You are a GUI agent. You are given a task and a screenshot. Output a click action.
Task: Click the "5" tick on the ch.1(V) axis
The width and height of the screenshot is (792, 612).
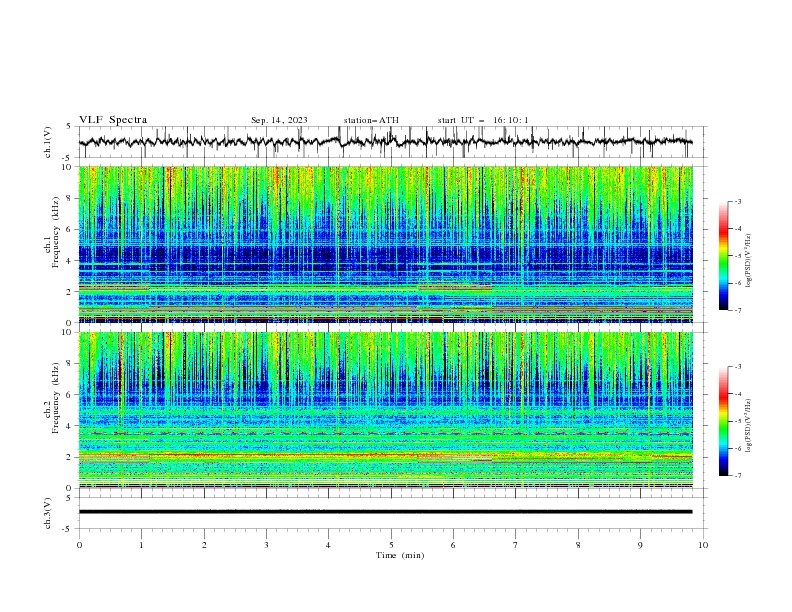pos(69,127)
